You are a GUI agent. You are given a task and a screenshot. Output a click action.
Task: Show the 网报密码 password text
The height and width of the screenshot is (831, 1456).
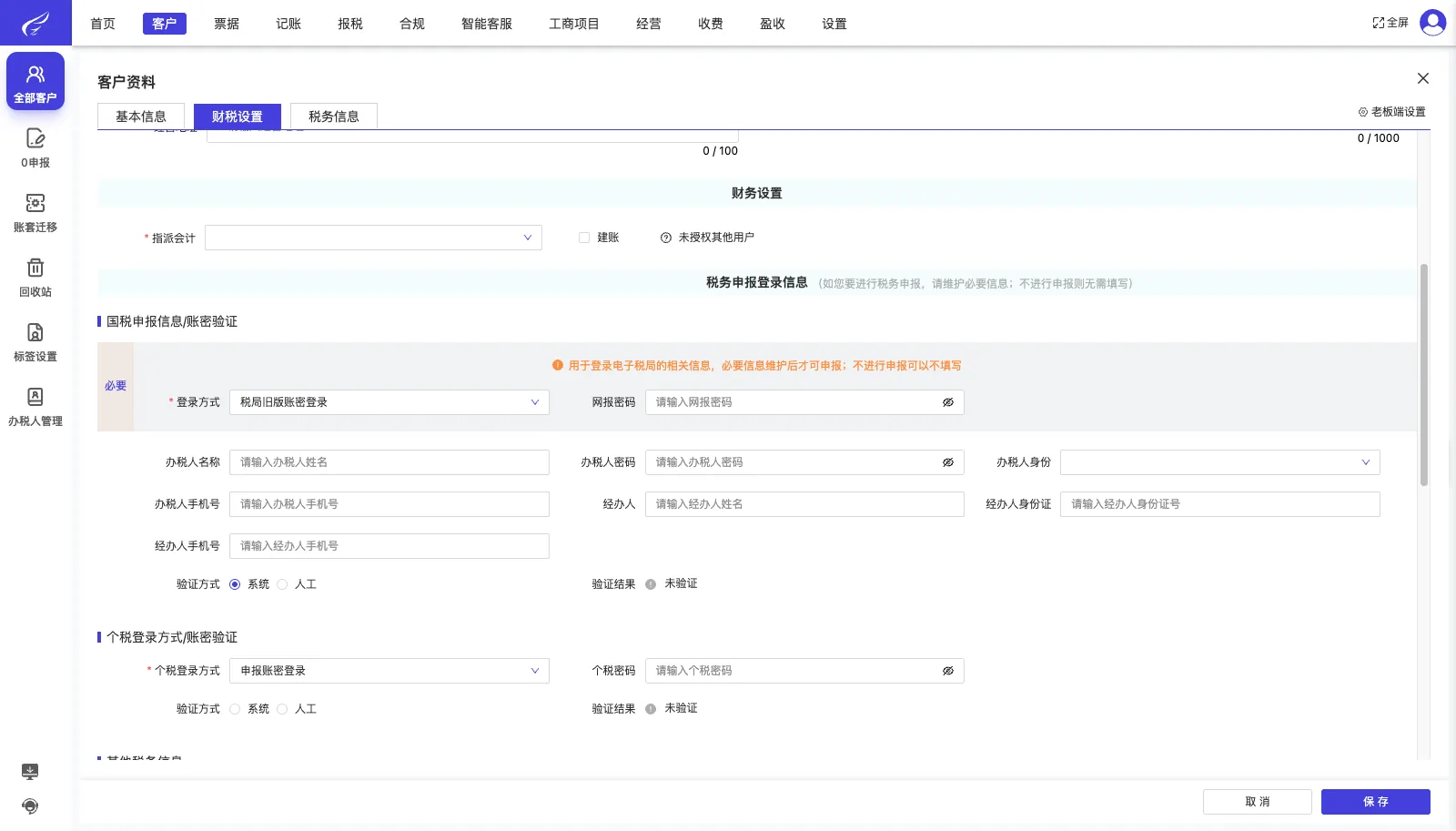tap(948, 402)
